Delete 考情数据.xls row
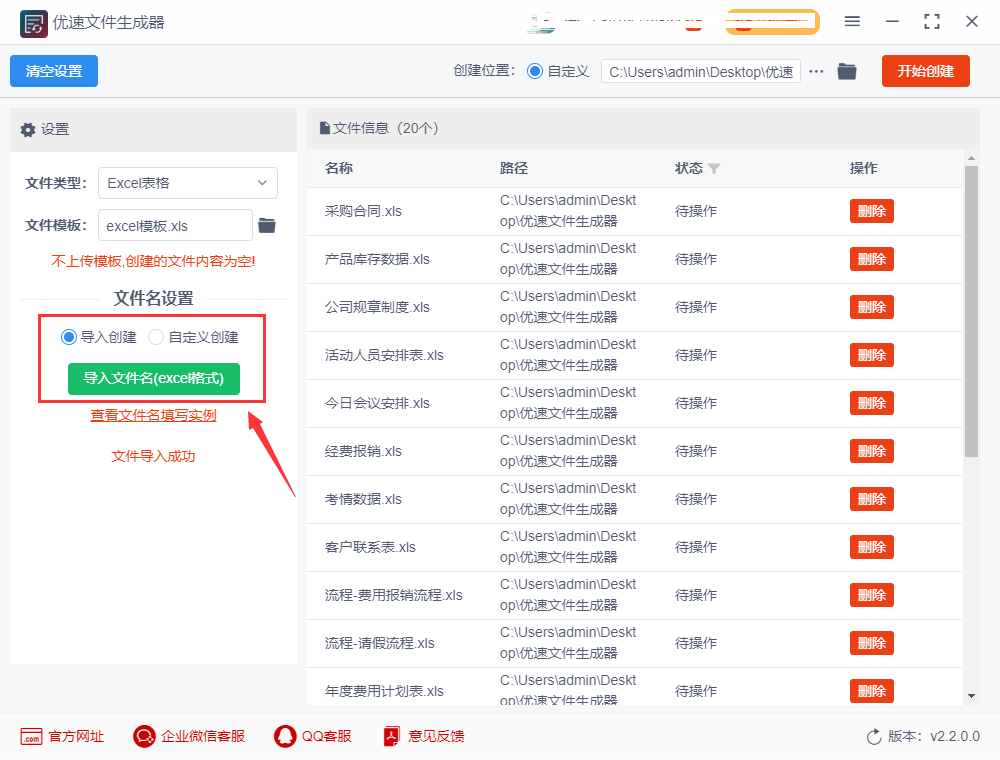The image size is (1000, 760). point(871,499)
